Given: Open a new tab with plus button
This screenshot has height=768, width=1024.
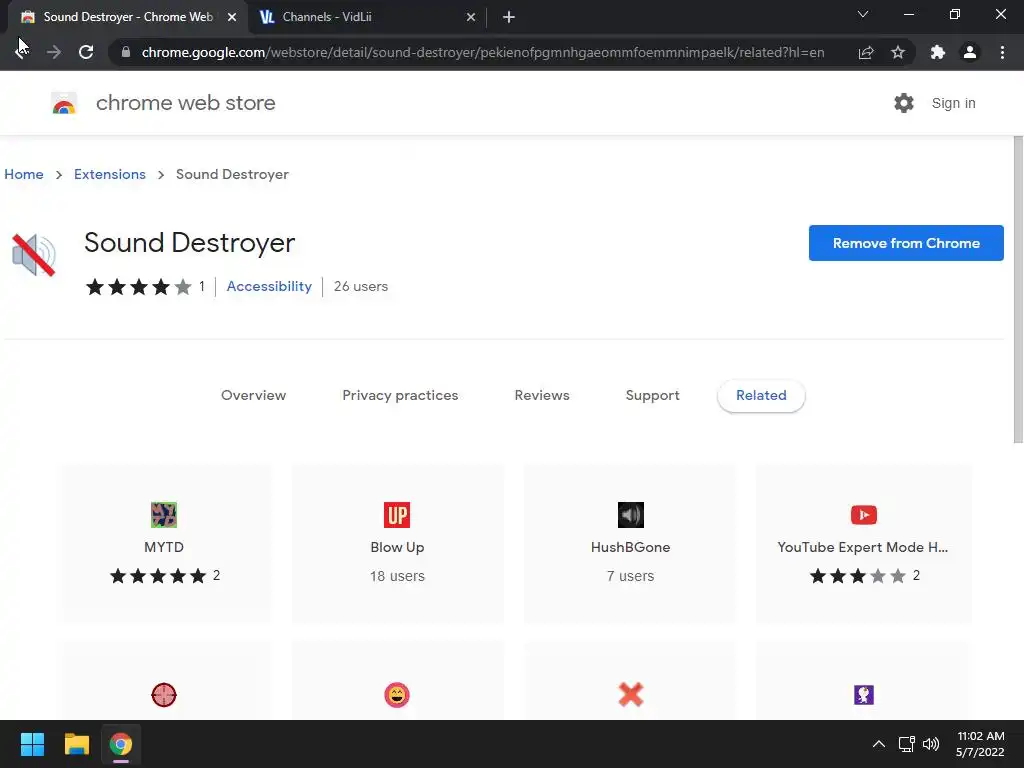Looking at the screenshot, I should [x=509, y=17].
